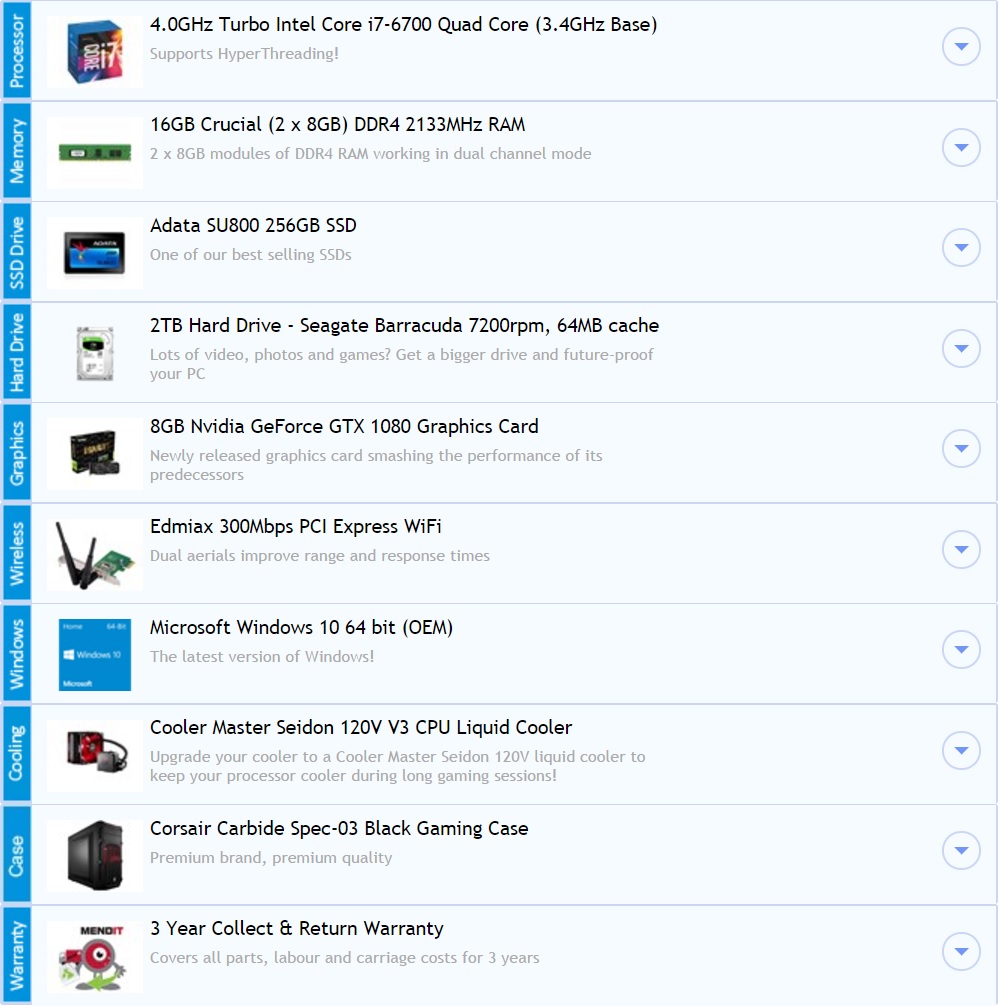Select the SSD Drive side tab
The image size is (999, 1006).
pyautogui.click(x=16, y=252)
